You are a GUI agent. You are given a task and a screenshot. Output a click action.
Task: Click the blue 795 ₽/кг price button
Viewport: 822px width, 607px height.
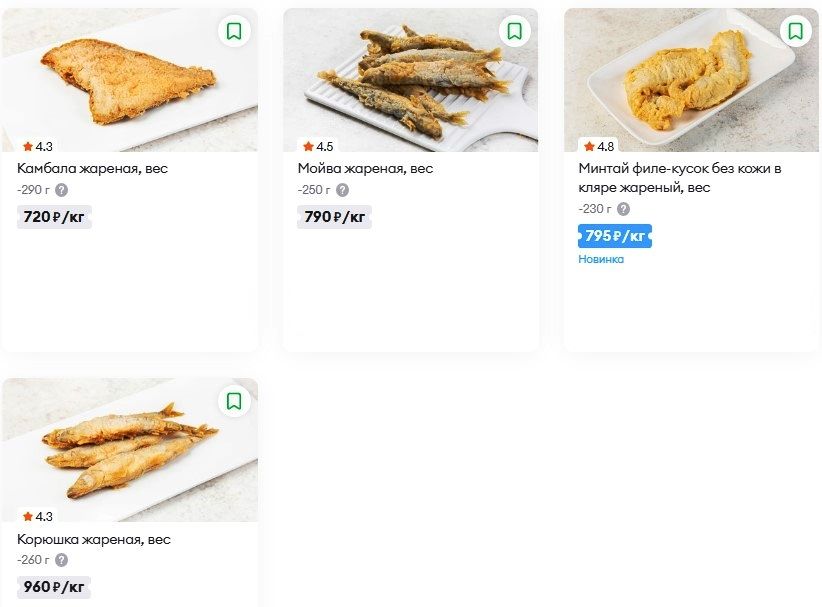click(615, 236)
